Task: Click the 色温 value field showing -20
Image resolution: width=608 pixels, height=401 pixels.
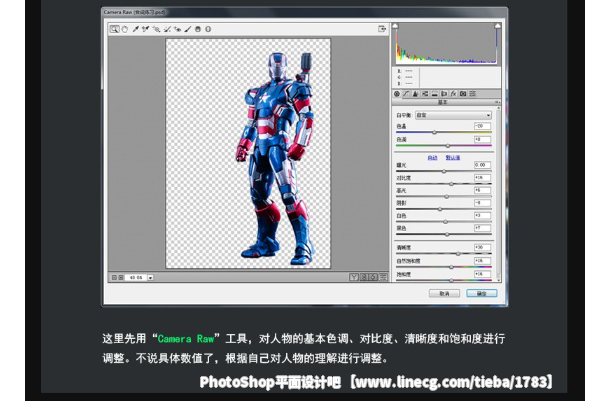Action: coord(482,126)
